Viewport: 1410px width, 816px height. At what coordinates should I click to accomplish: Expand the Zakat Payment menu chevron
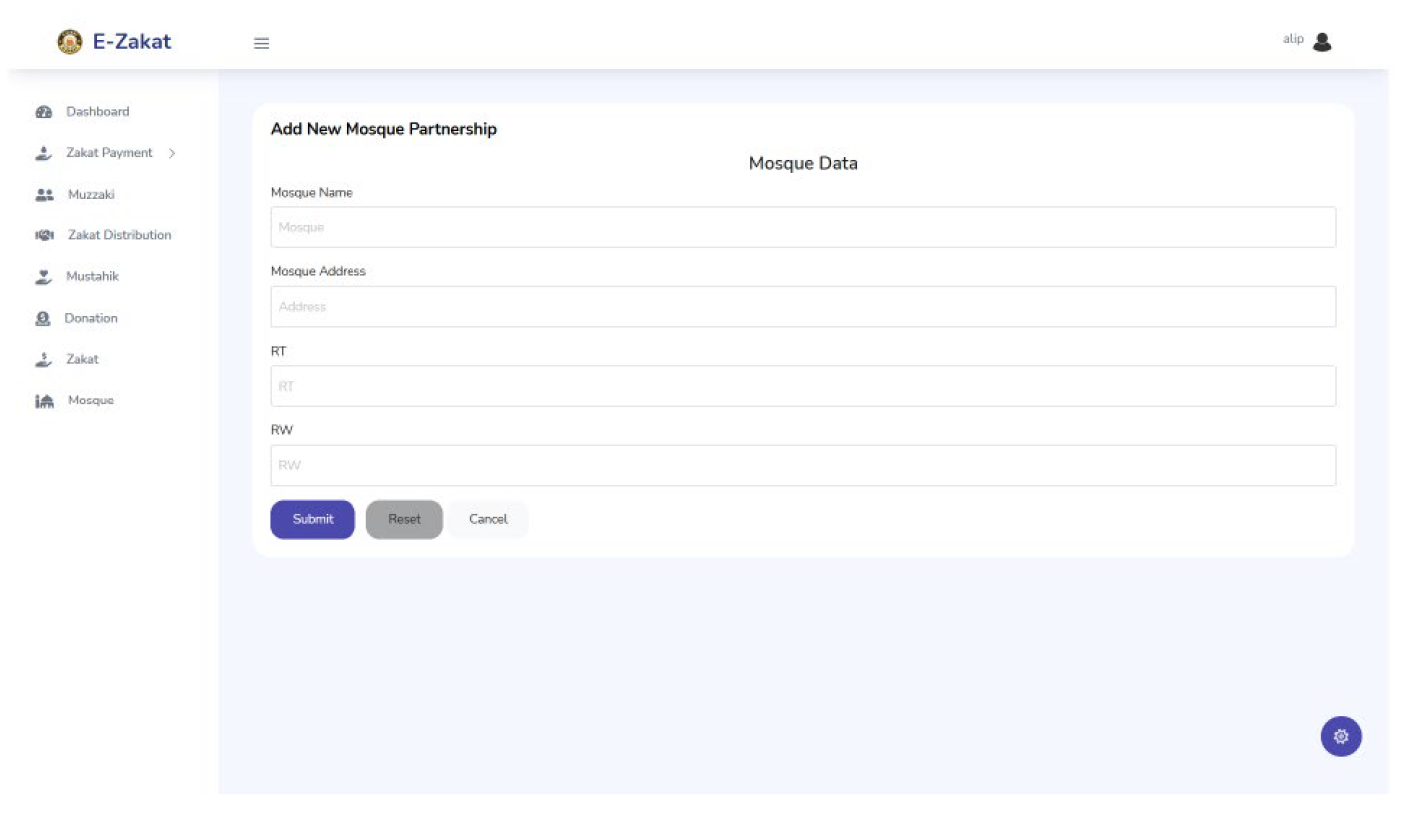pos(172,152)
